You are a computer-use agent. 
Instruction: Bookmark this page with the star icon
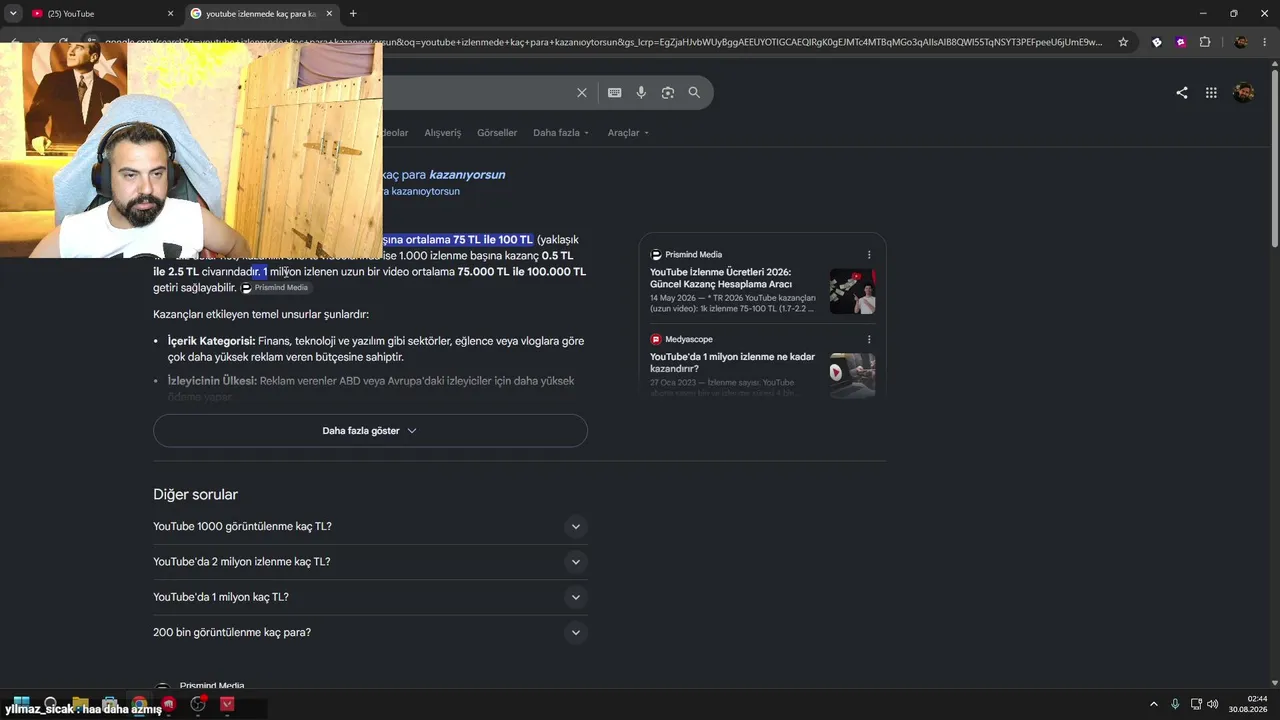tap(1123, 42)
